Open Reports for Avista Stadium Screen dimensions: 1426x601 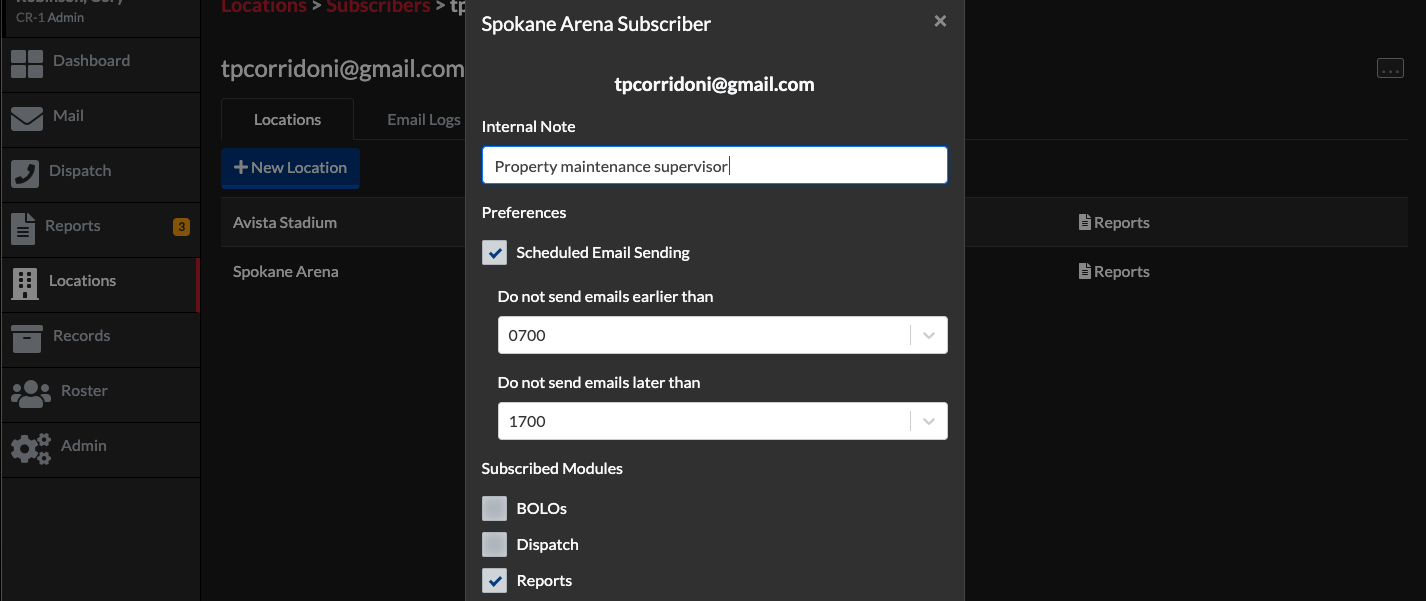[1114, 222]
